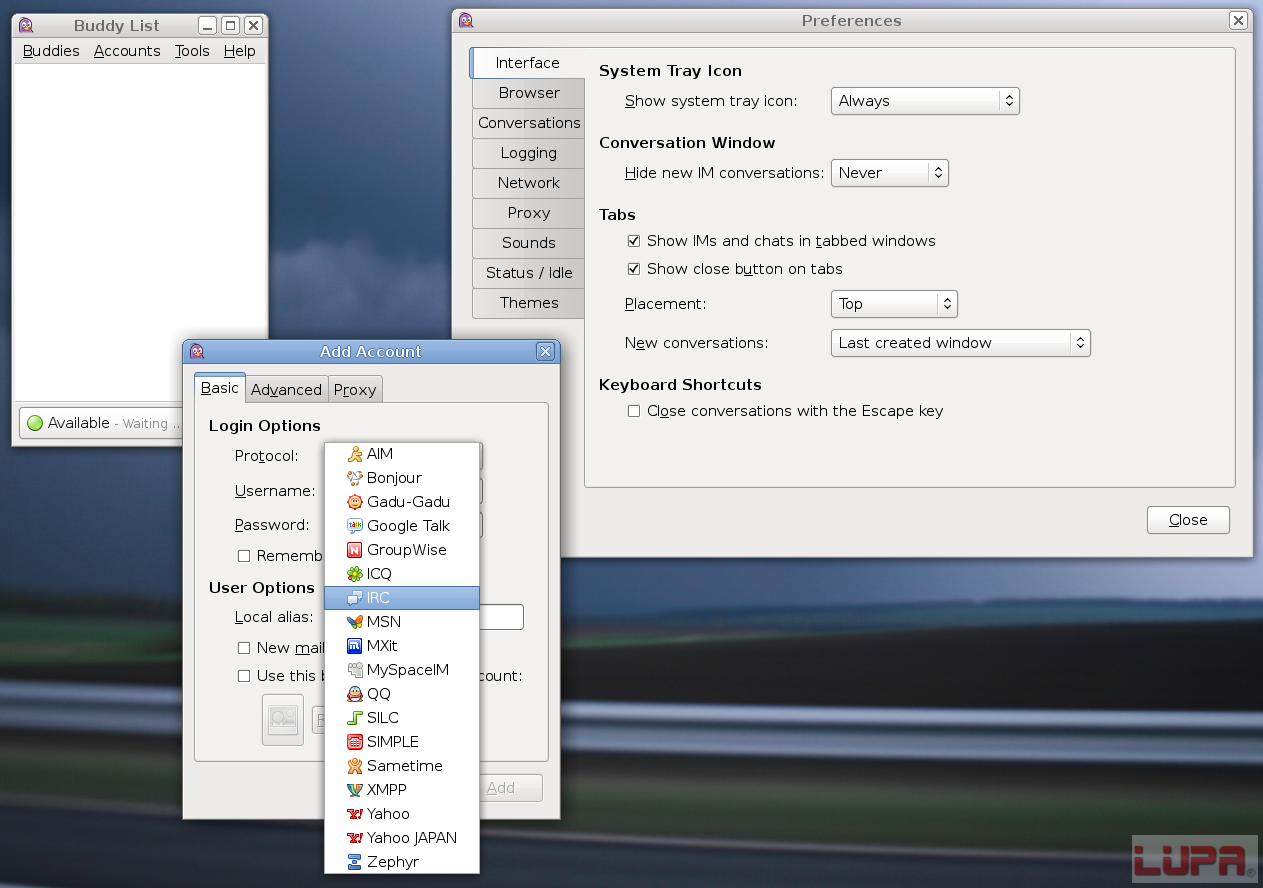Open the Browser preferences tab
The height and width of the screenshot is (888, 1263).
tap(529, 93)
